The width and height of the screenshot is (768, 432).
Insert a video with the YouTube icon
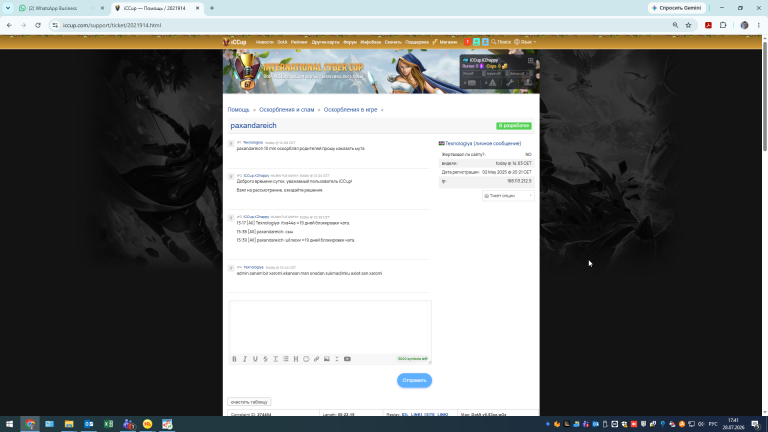(x=347, y=359)
